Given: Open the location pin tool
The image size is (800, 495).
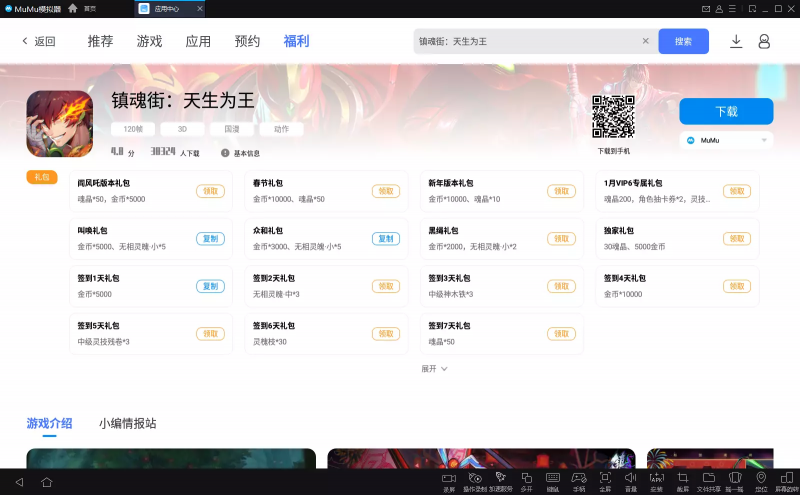Looking at the screenshot, I should (x=761, y=478).
